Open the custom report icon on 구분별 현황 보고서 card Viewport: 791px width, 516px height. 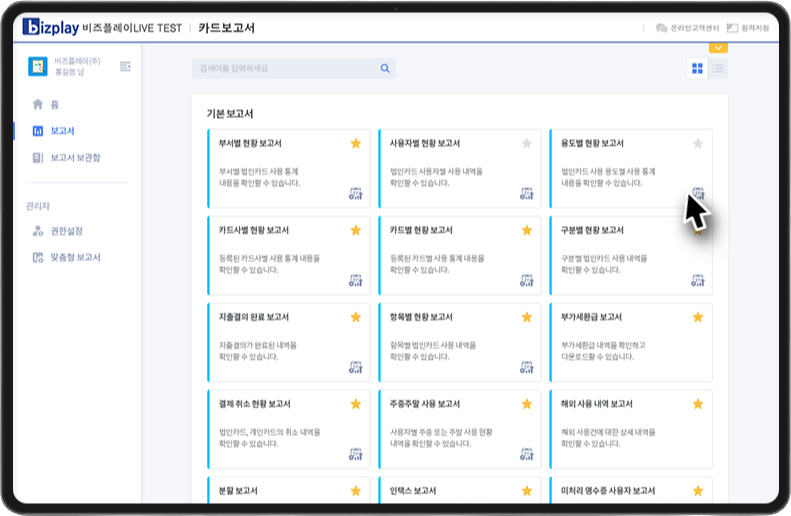click(x=698, y=280)
